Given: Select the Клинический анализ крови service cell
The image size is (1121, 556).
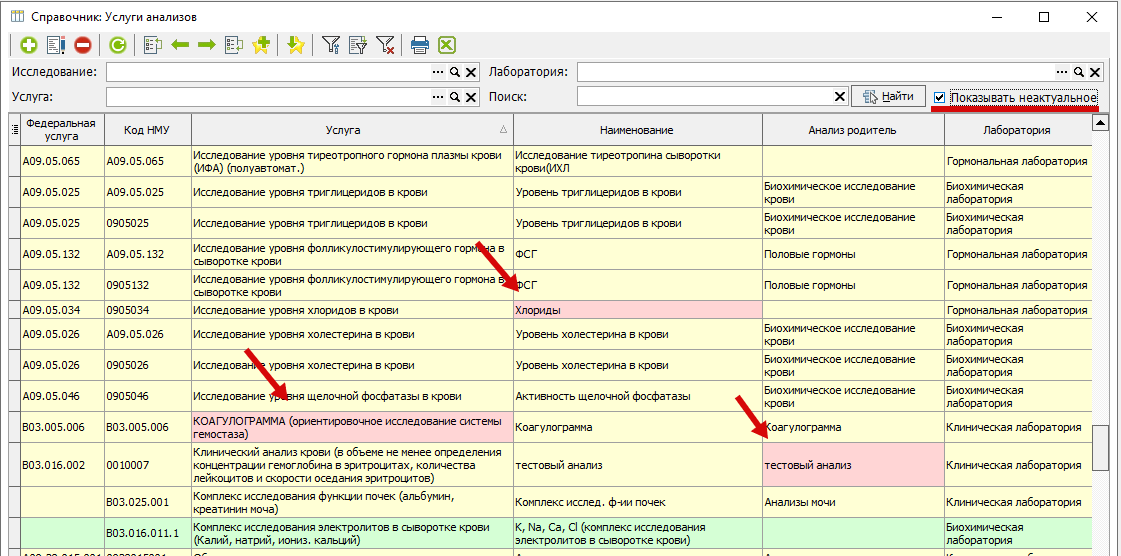Looking at the screenshot, I should click(x=352, y=465).
